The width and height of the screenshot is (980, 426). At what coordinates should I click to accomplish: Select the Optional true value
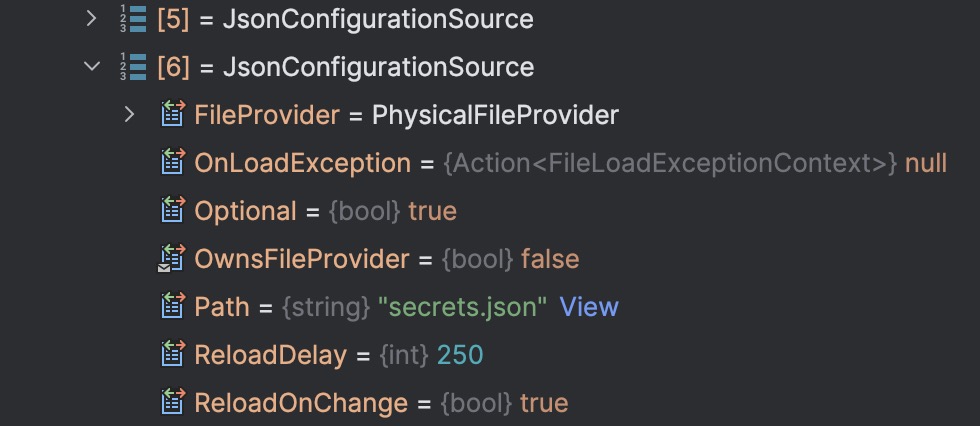432,211
